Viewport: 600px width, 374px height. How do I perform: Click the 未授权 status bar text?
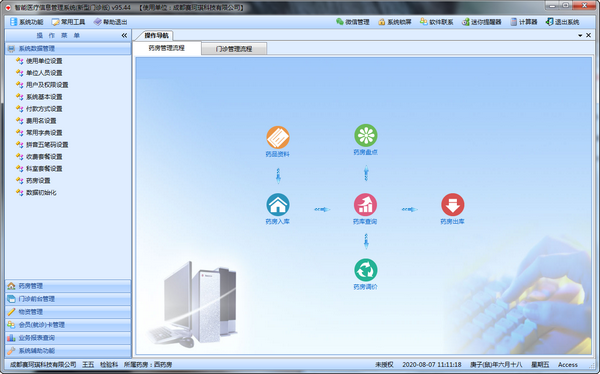pyautogui.click(x=384, y=365)
